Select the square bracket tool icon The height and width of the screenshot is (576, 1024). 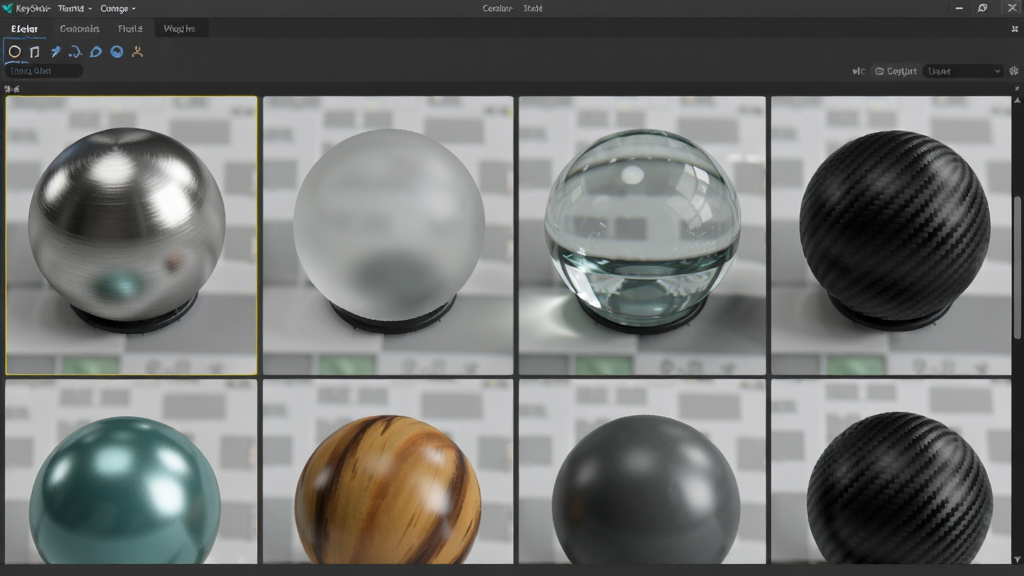tap(35, 52)
